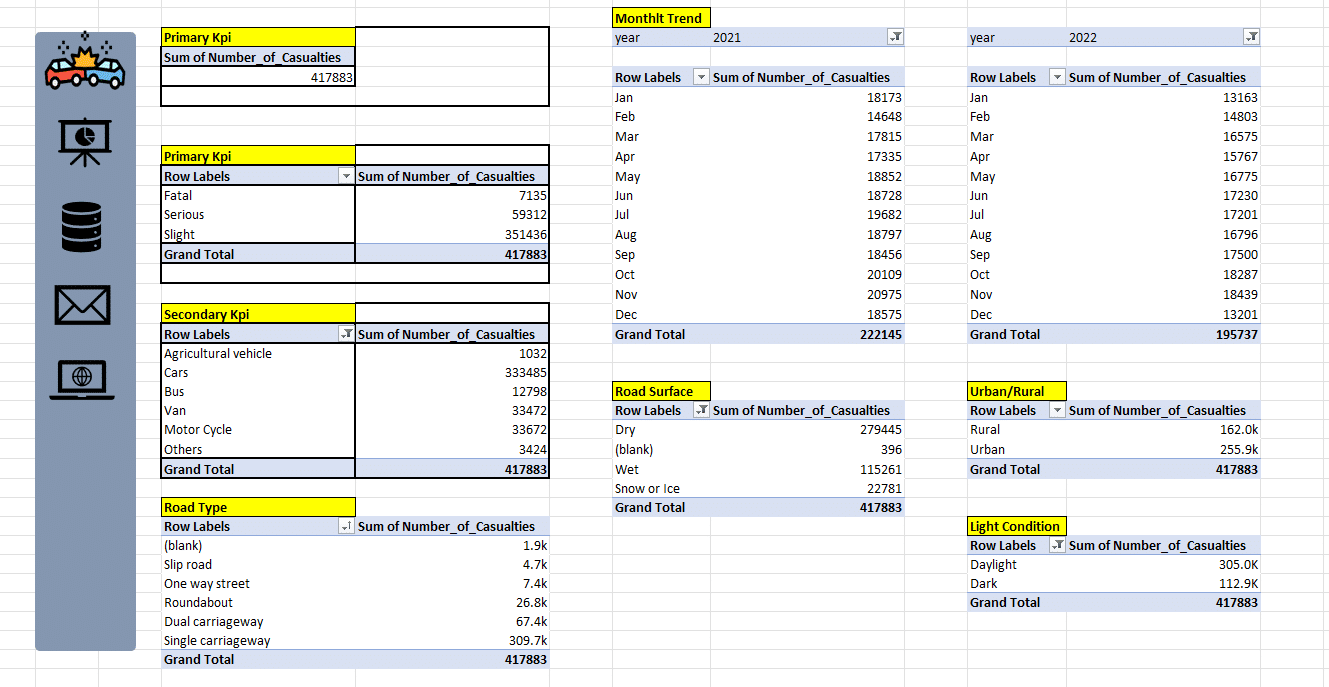Select the 'Secondary Kpi' header cell
Screen dimensions: 1329x687
(x=258, y=314)
